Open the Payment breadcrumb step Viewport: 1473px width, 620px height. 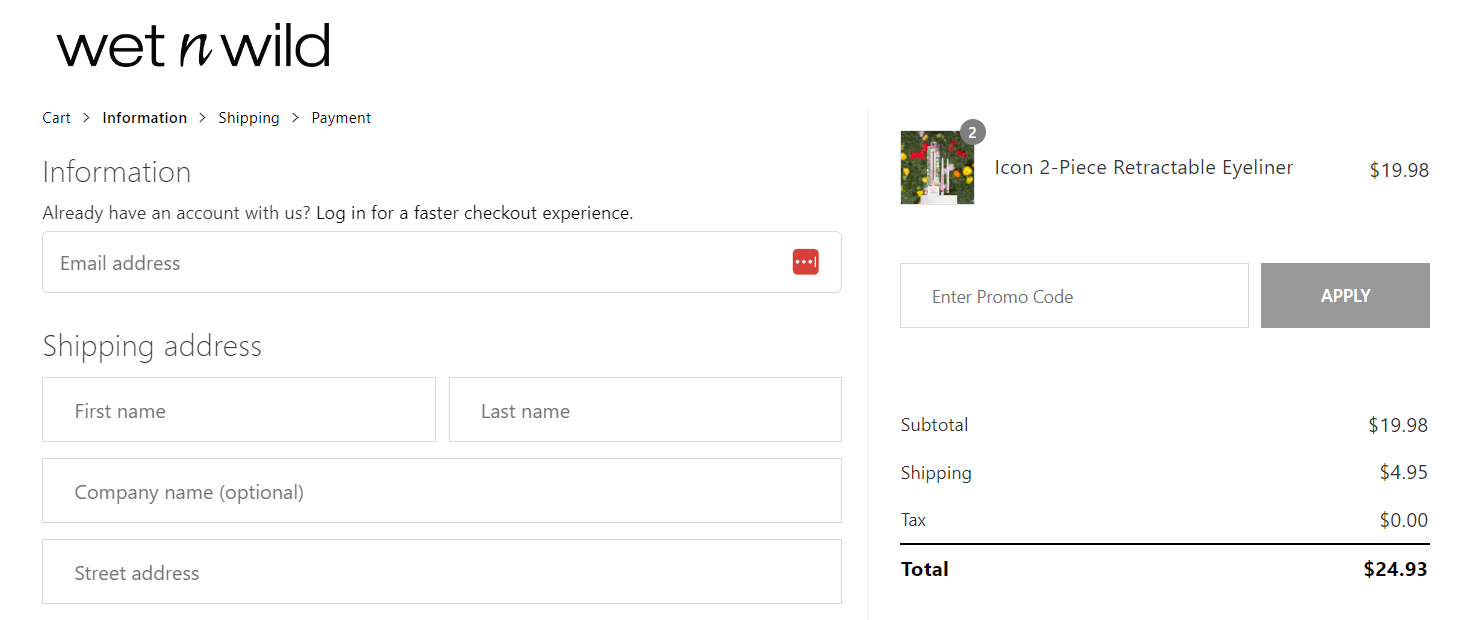point(341,118)
